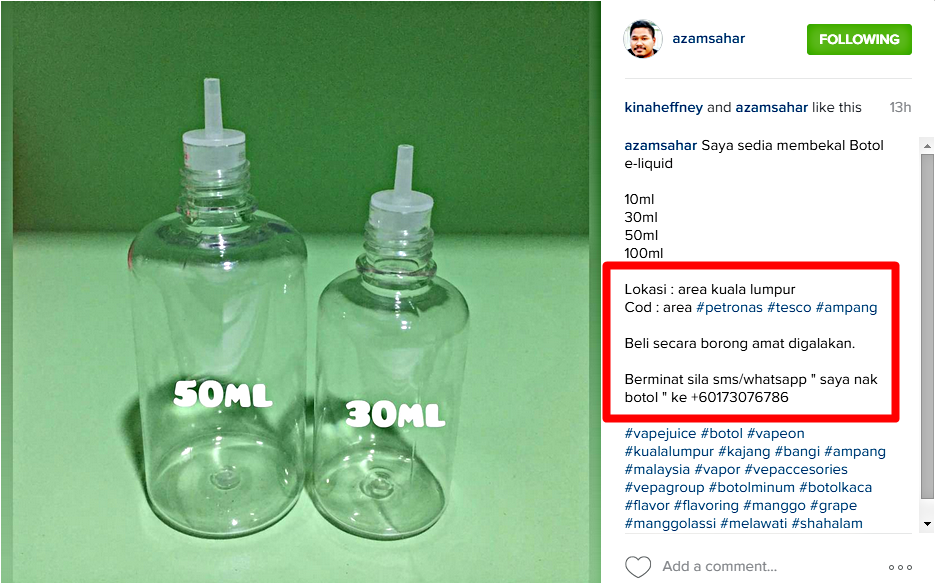The width and height of the screenshot is (935, 584).
Task: Click the 13h post timestamp
Action: (900, 107)
